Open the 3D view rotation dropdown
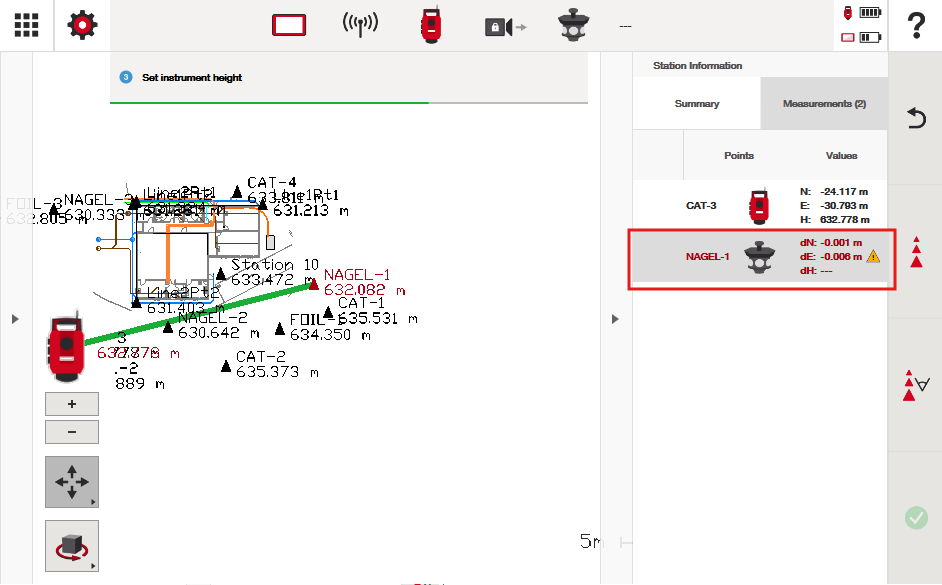942x585 pixels. pos(72,546)
